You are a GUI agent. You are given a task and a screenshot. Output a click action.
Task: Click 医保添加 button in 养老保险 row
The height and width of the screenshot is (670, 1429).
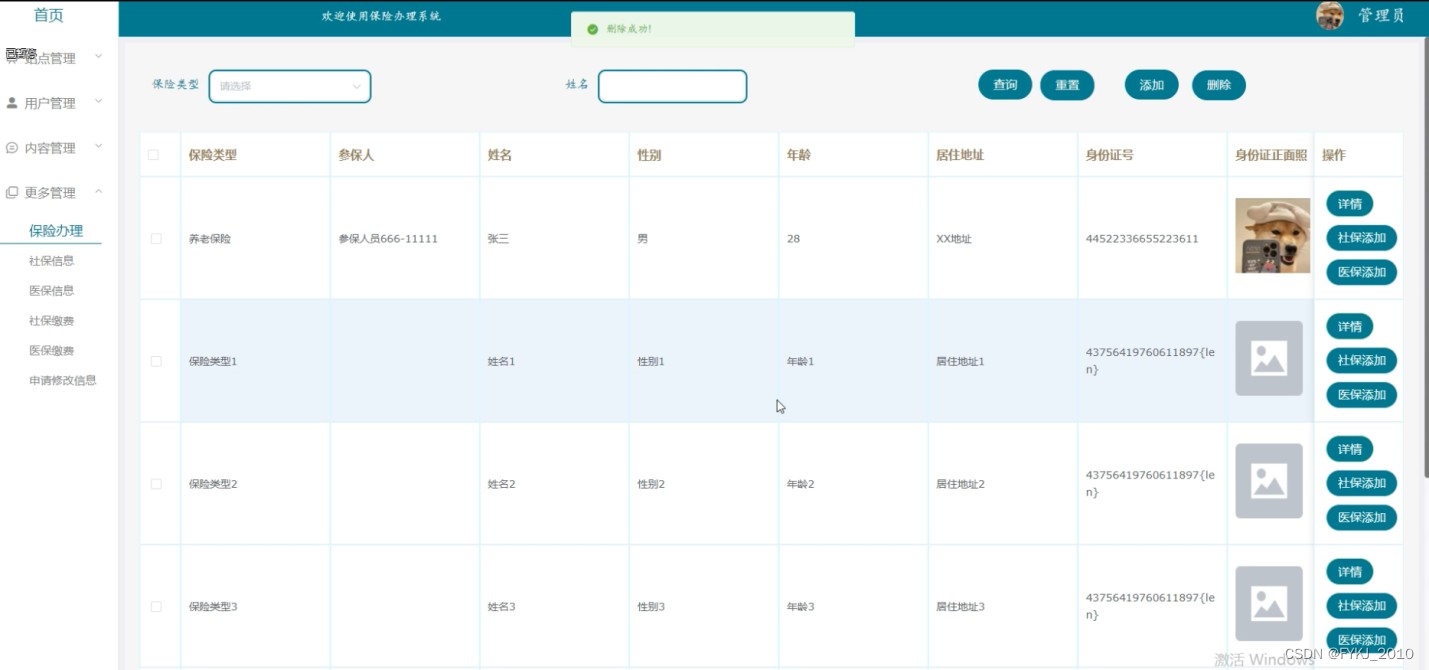[1362, 272]
